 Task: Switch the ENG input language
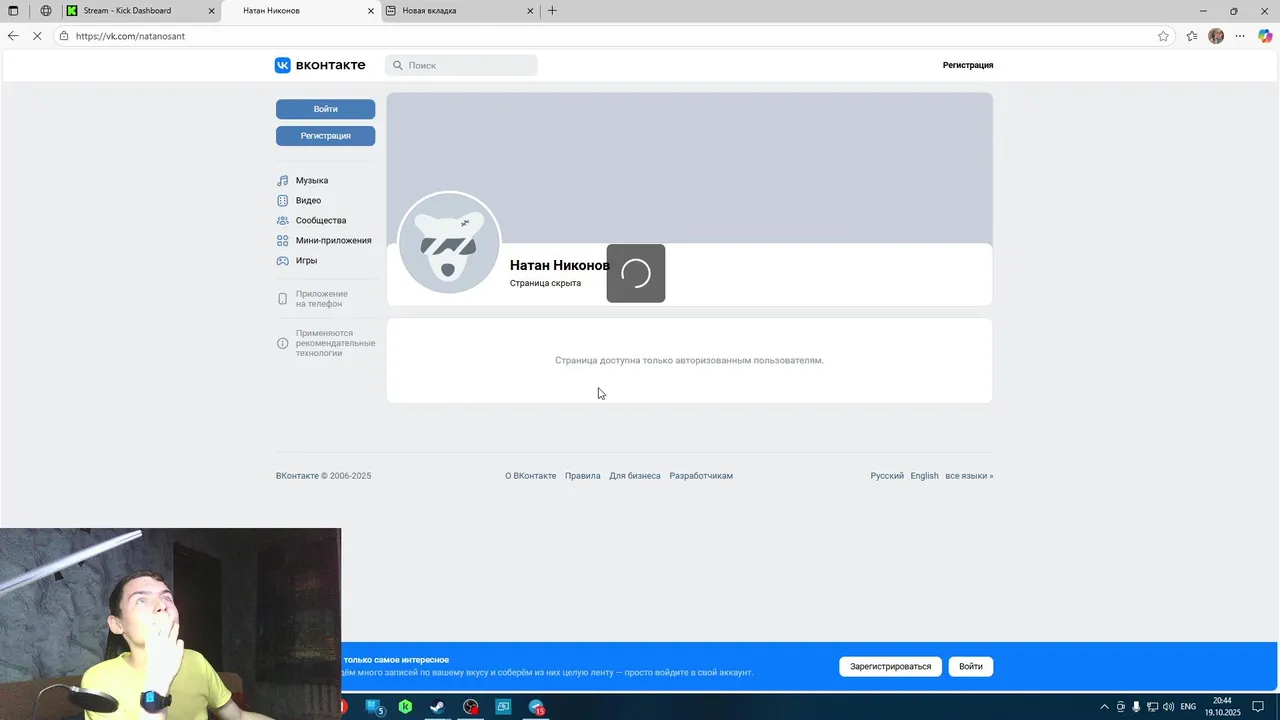coord(1188,707)
